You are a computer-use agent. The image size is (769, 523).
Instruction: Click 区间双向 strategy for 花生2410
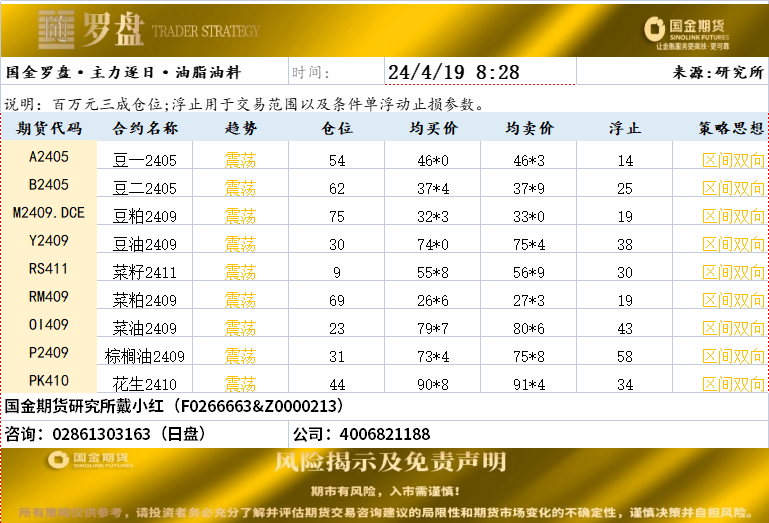click(x=733, y=384)
